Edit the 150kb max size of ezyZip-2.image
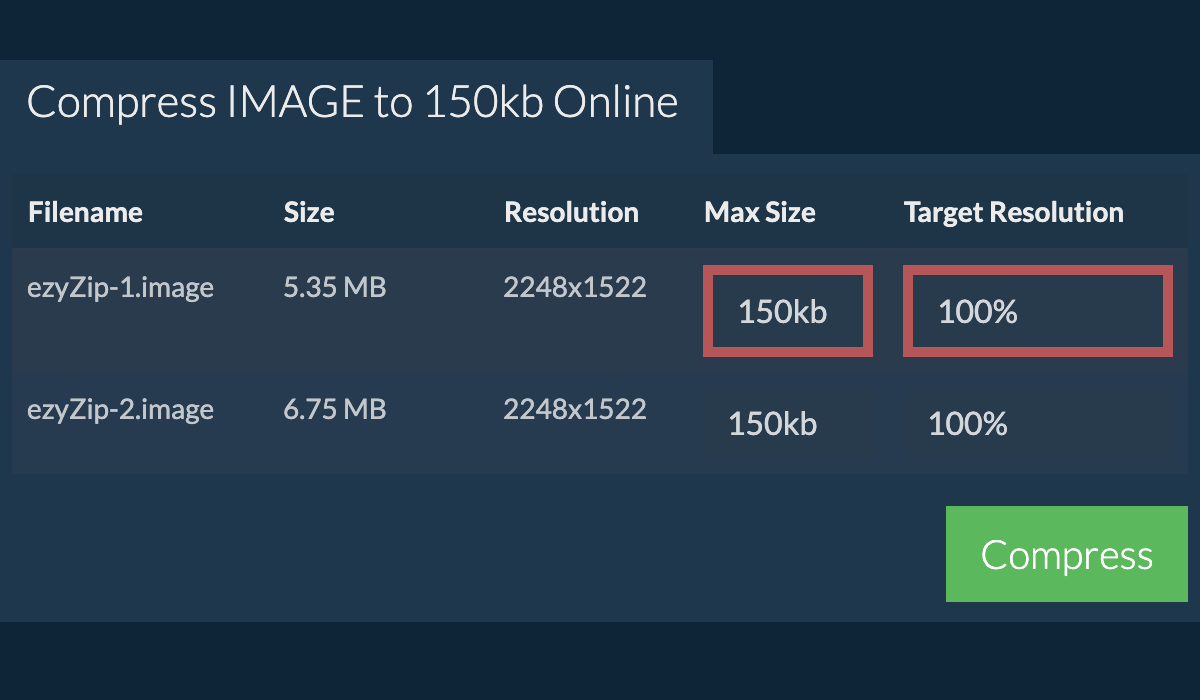The image size is (1200, 700). (x=772, y=424)
